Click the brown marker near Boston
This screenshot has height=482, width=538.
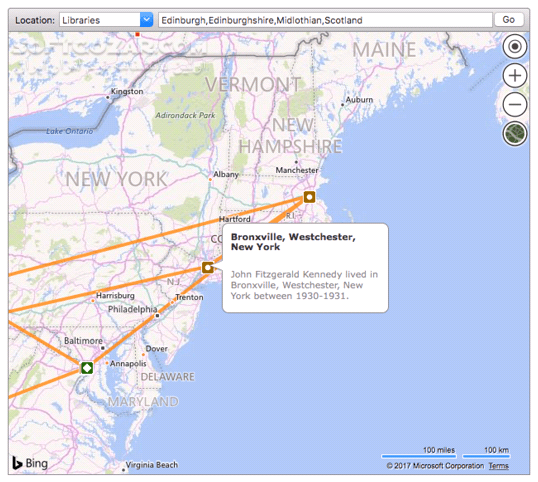309,197
